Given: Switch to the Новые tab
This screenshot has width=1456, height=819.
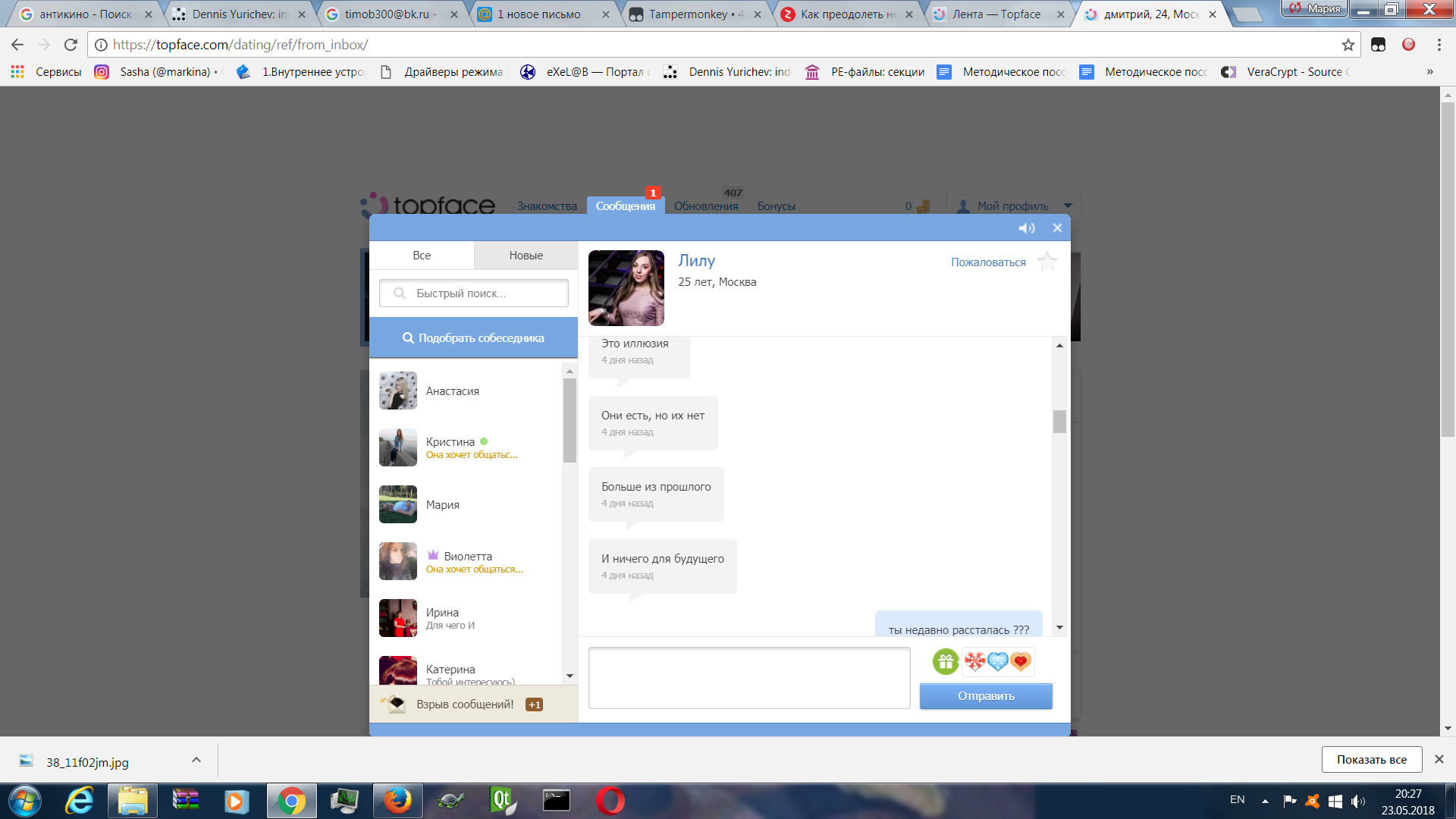Looking at the screenshot, I should click(526, 256).
